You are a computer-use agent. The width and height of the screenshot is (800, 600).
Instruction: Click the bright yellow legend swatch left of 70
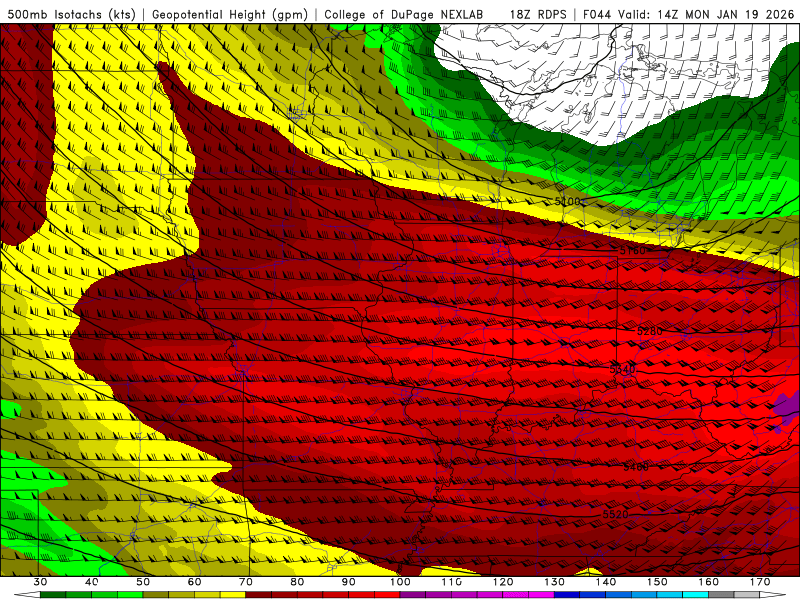tap(233, 595)
